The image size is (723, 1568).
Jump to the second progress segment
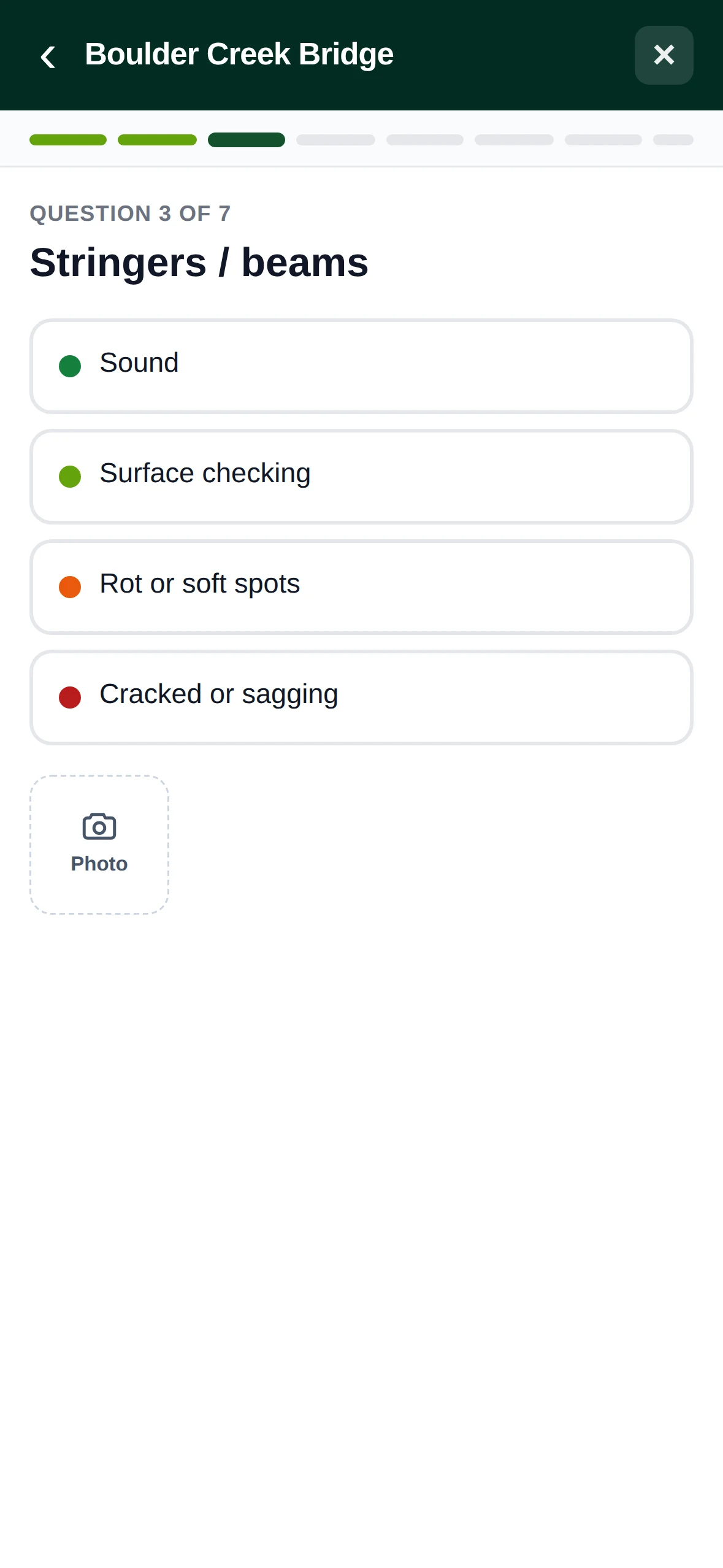point(157,140)
